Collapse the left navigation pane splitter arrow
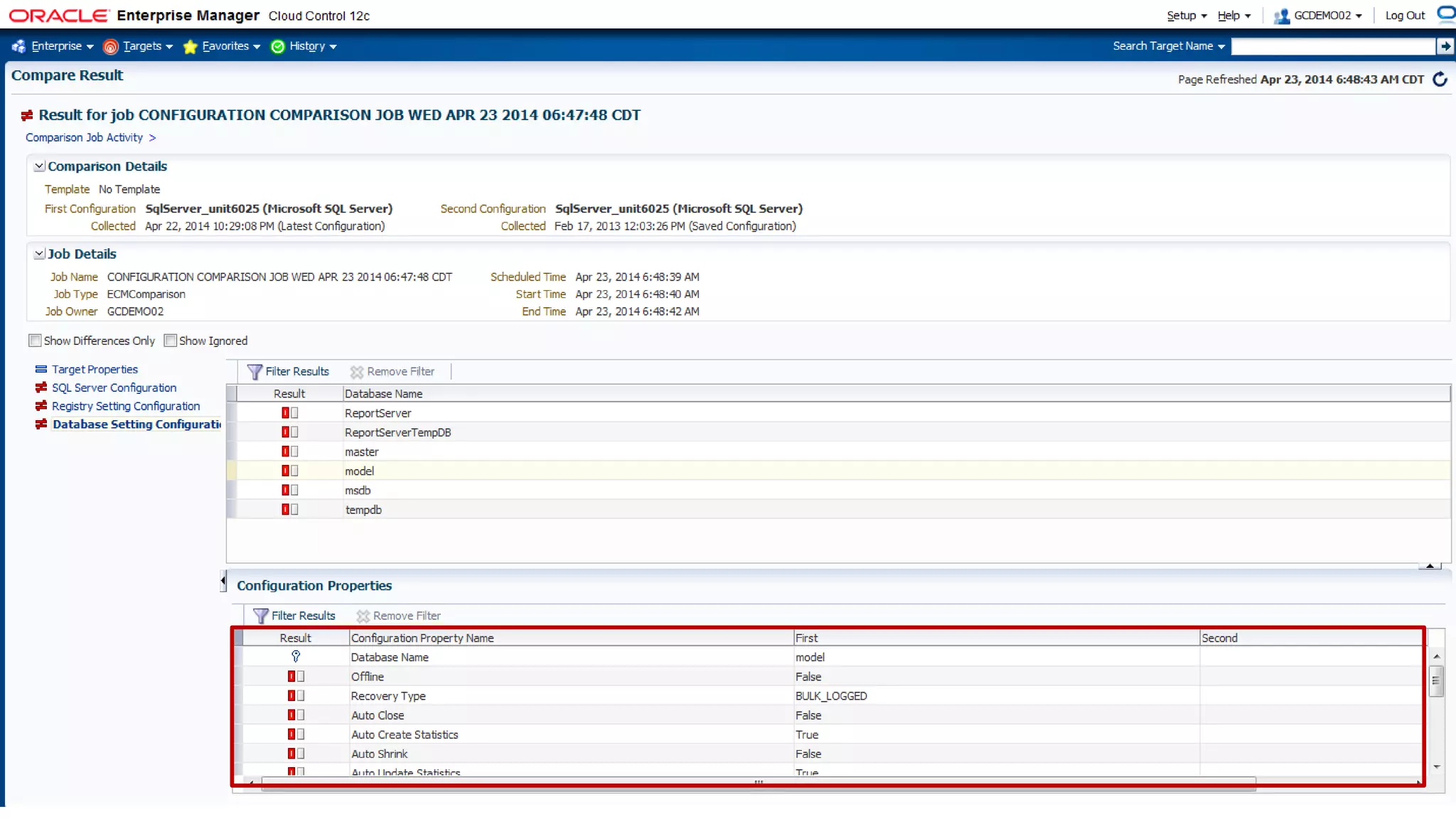This screenshot has height=819, width=1456. coord(223,581)
